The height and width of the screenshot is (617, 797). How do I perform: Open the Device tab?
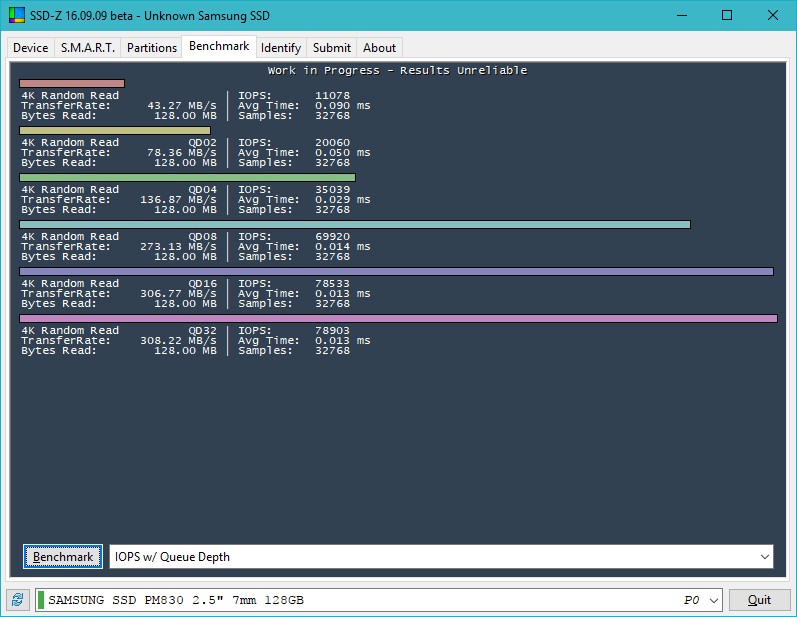click(x=30, y=47)
